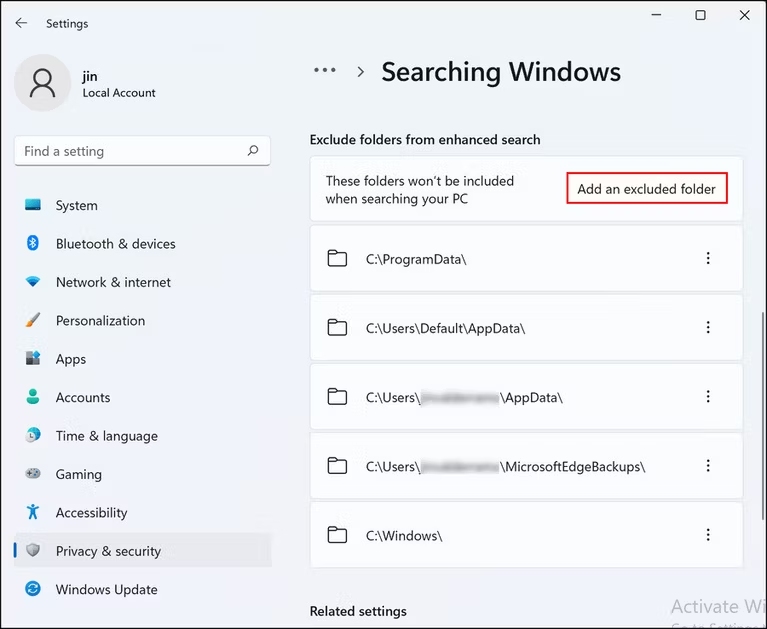Click the Related settings heading
The height and width of the screenshot is (629, 767).
[358, 611]
